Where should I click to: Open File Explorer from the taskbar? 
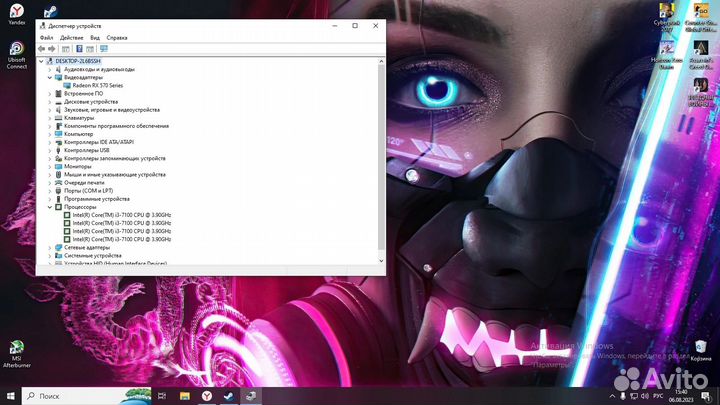pos(184,396)
